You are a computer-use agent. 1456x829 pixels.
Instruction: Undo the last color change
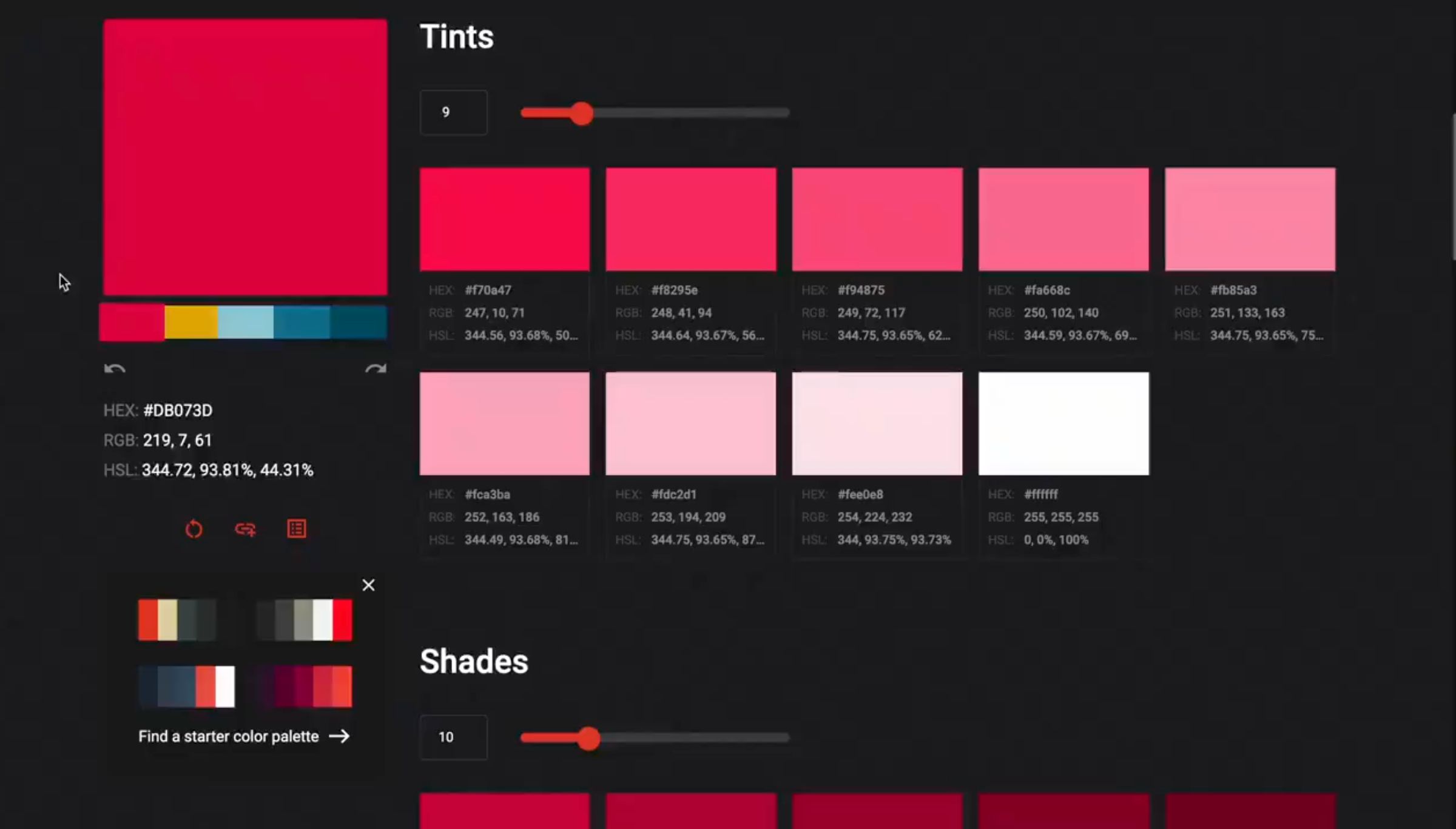pos(115,368)
